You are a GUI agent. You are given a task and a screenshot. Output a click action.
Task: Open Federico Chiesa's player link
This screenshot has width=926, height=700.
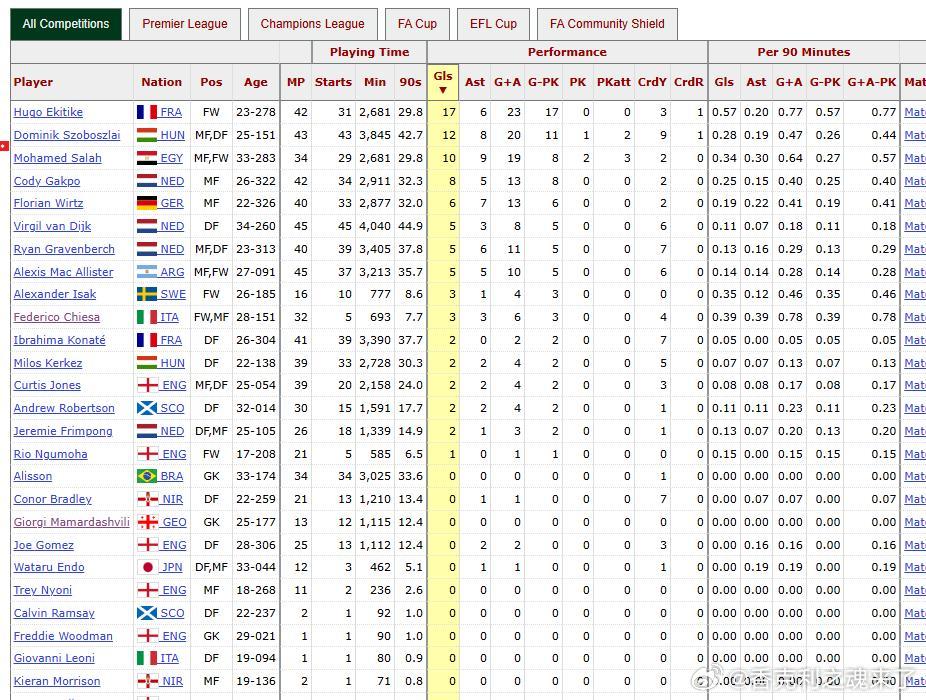[57, 317]
